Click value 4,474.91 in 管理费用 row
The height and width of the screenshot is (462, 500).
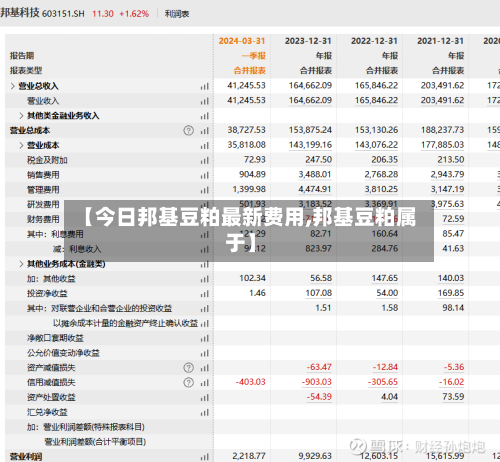pyautogui.click(x=315, y=189)
